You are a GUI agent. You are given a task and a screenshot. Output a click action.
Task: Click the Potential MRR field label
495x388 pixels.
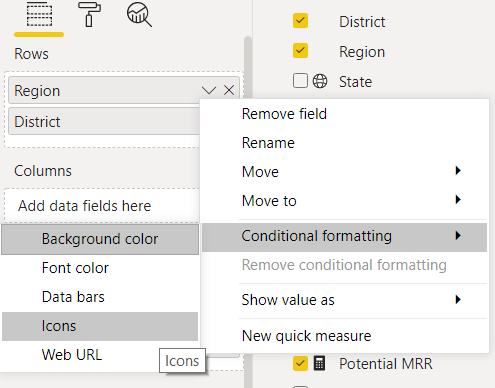pyautogui.click(x=386, y=363)
